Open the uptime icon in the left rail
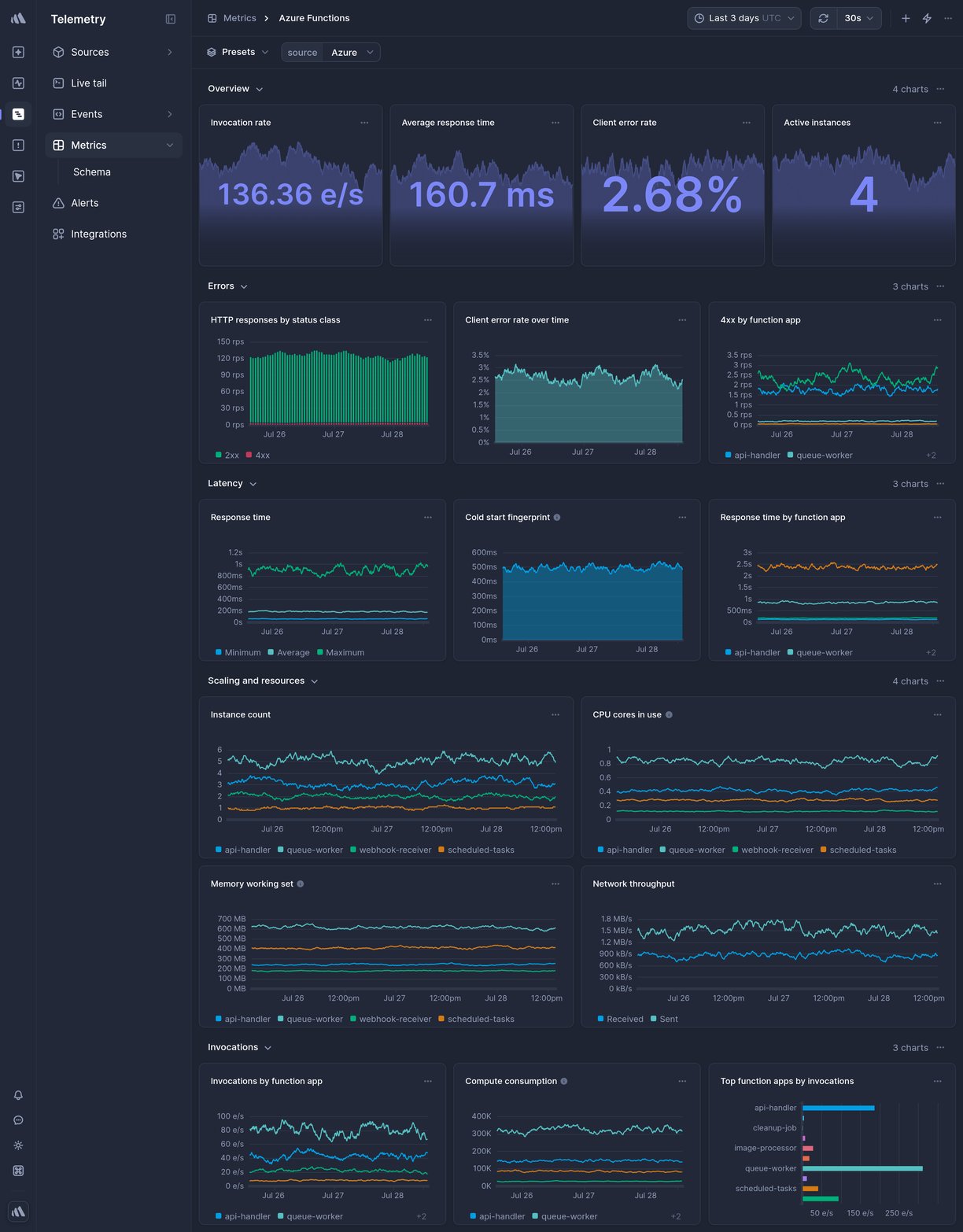 [18, 83]
